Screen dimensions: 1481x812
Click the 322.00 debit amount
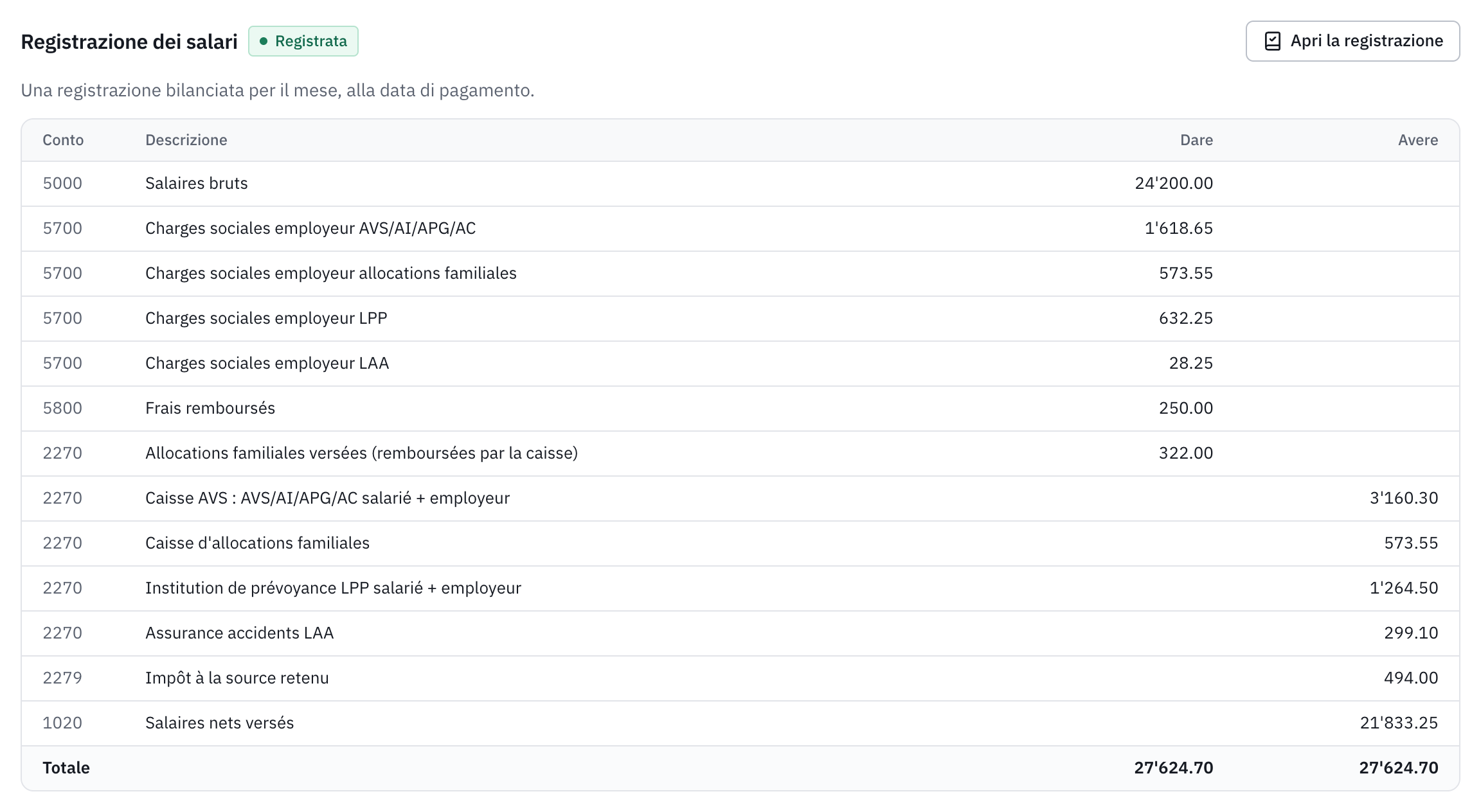pyautogui.click(x=1186, y=453)
